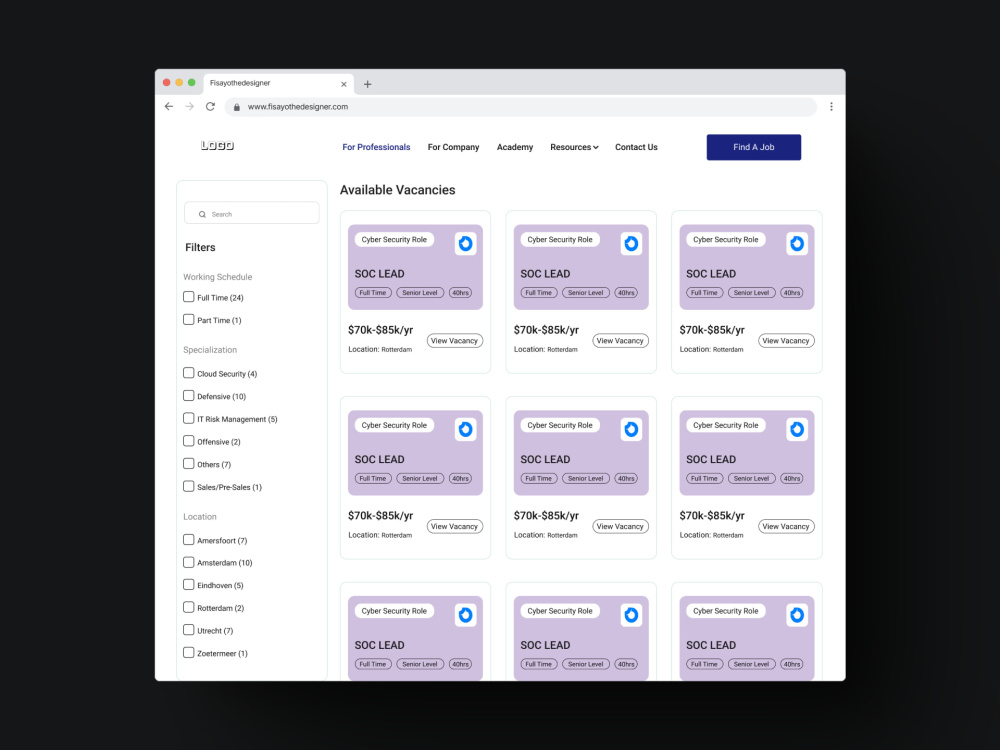Click the browser forward arrow
This screenshot has height=750, width=1000.
coord(189,107)
